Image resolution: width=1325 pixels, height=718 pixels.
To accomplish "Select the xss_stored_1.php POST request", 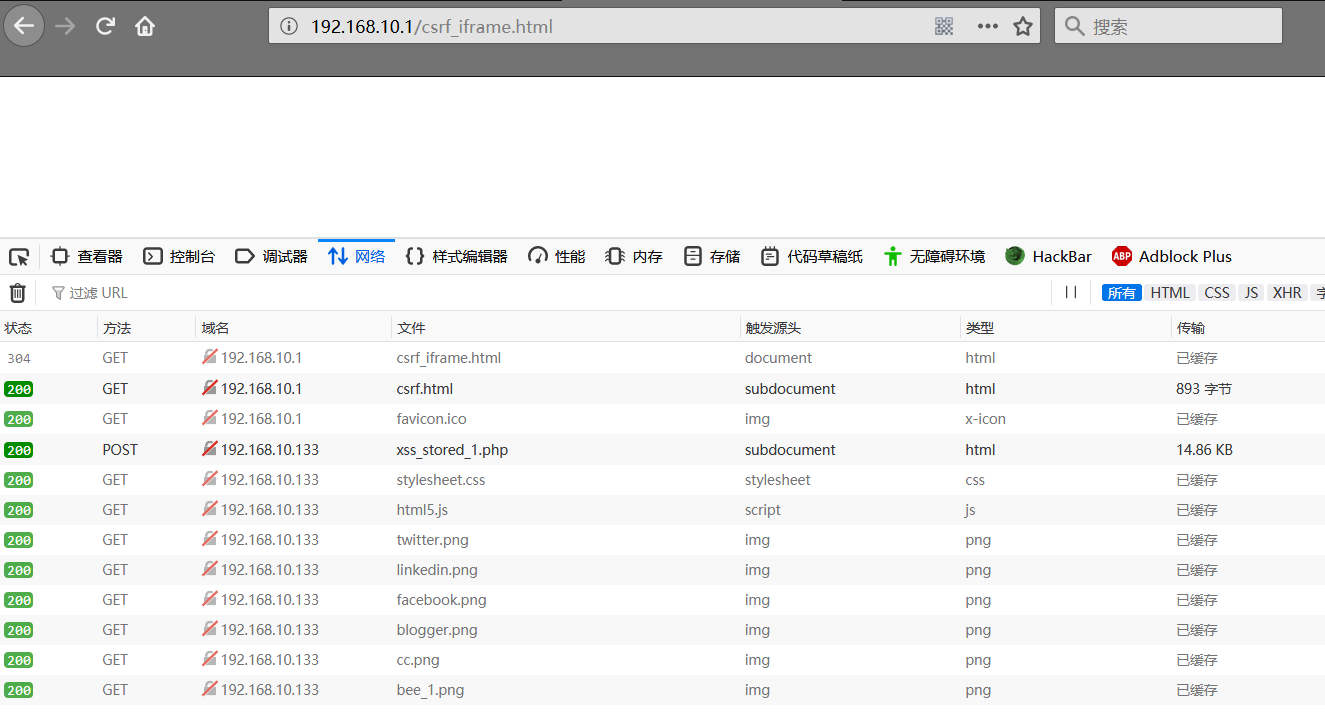I will click(452, 450).
